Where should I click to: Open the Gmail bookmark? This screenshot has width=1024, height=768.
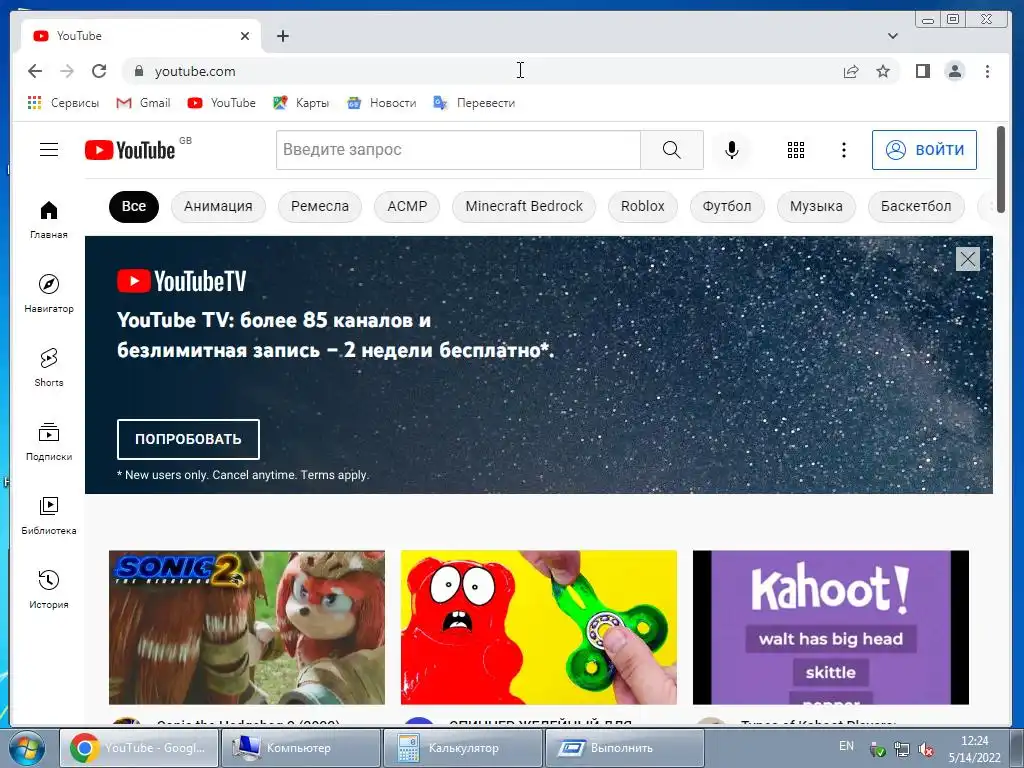click(143, 103)
